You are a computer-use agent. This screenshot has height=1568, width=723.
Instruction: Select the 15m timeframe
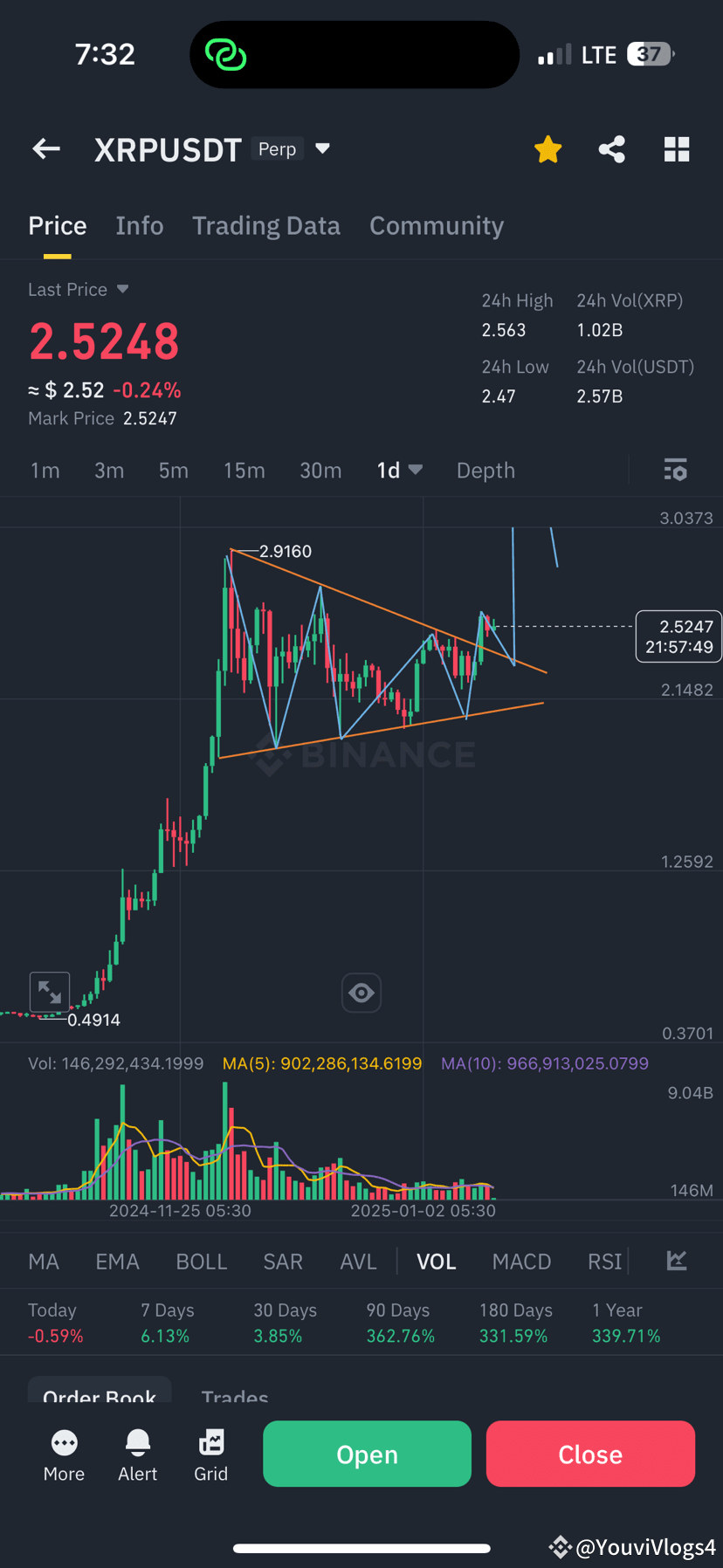(x=244, y=471)
